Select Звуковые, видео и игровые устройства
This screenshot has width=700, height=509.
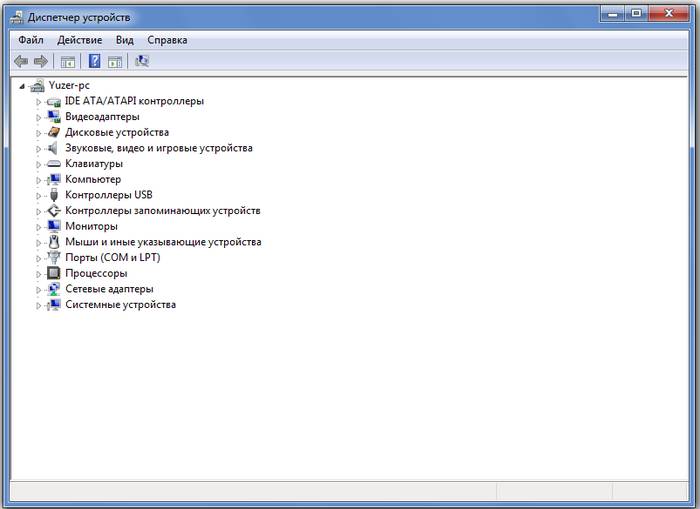tap(158, 148)
